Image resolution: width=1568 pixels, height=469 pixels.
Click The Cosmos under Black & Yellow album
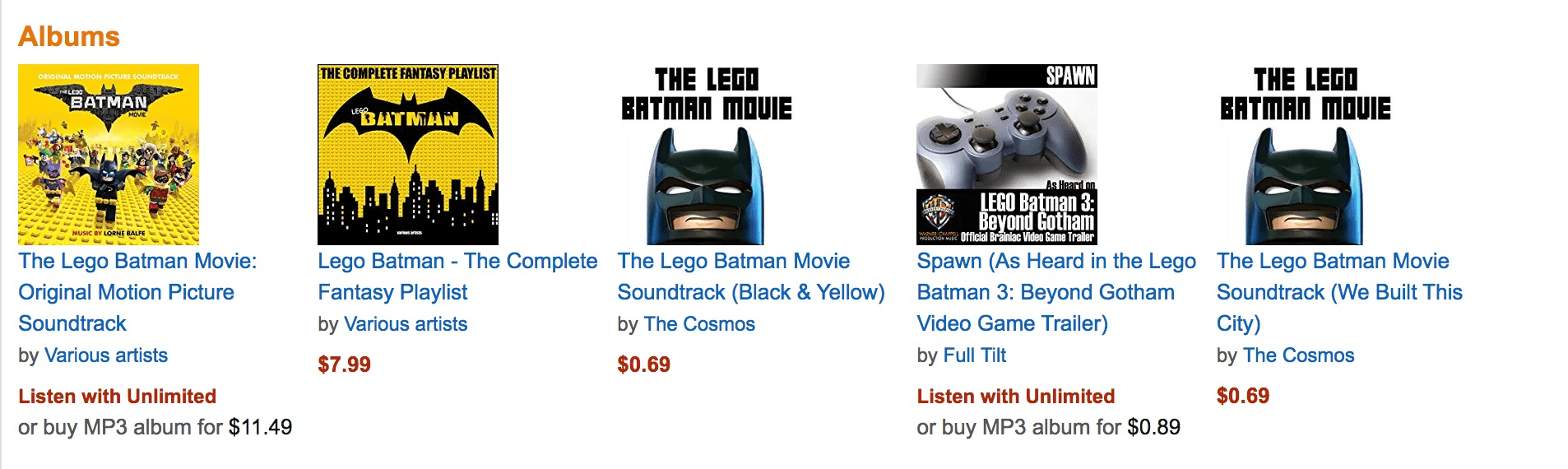[699, 324]
